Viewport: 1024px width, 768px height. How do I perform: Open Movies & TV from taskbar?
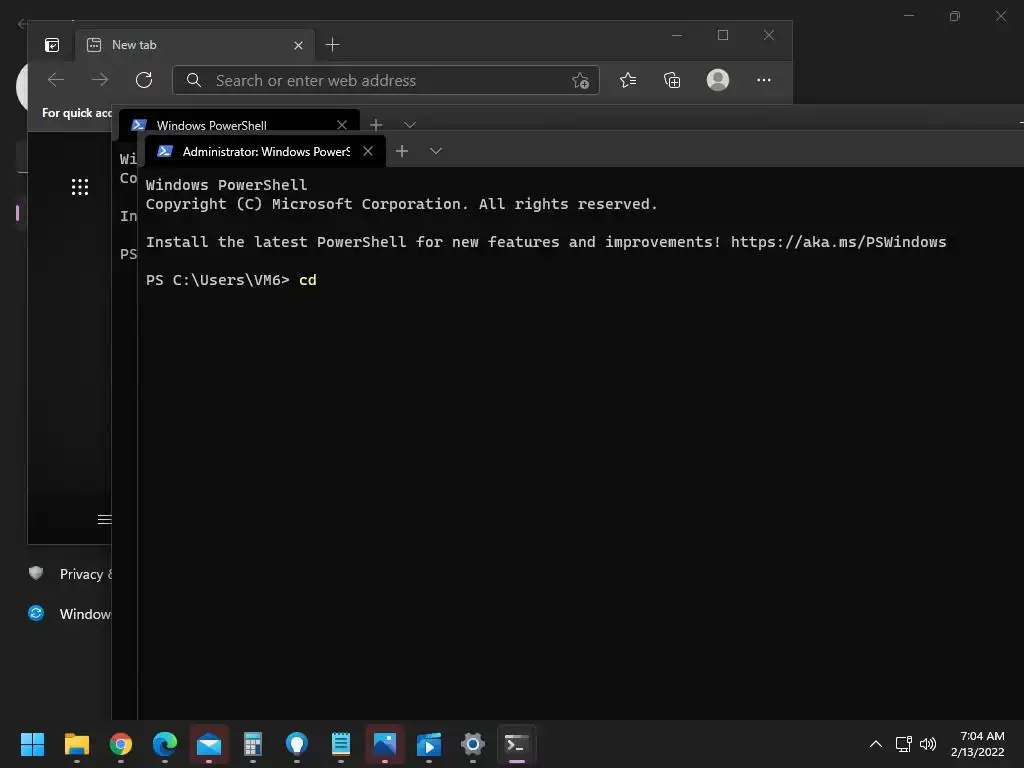click(429, 744)
